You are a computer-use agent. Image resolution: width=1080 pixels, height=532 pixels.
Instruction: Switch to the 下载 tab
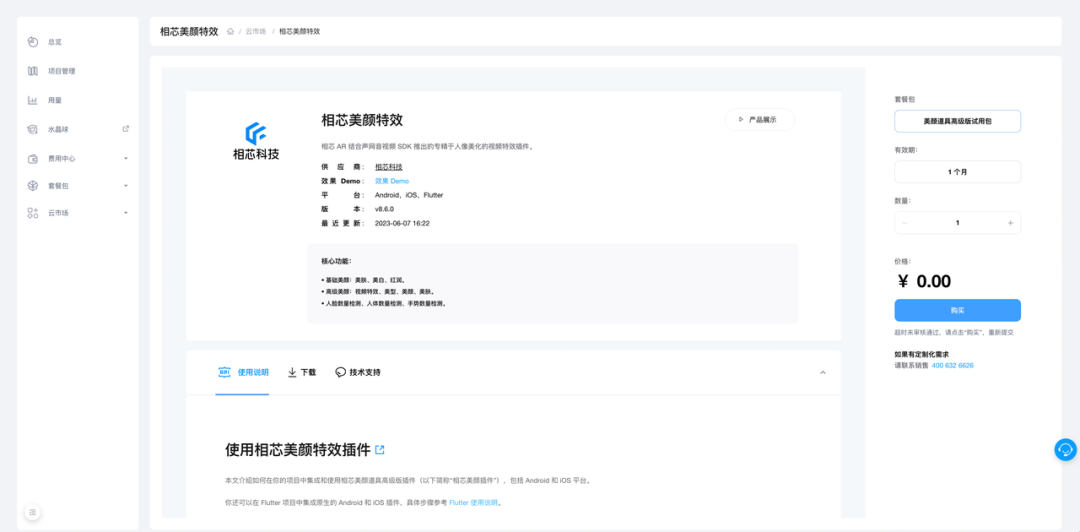click(x=302, y=372)
